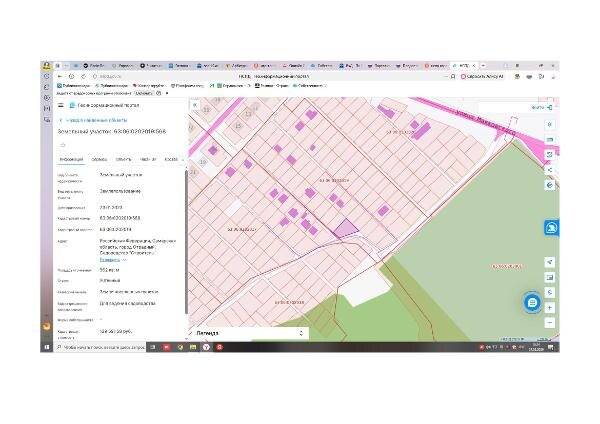600x424 pixels.
Task: Open Chrome from the taskbar
Action: (x=180, y=347)
